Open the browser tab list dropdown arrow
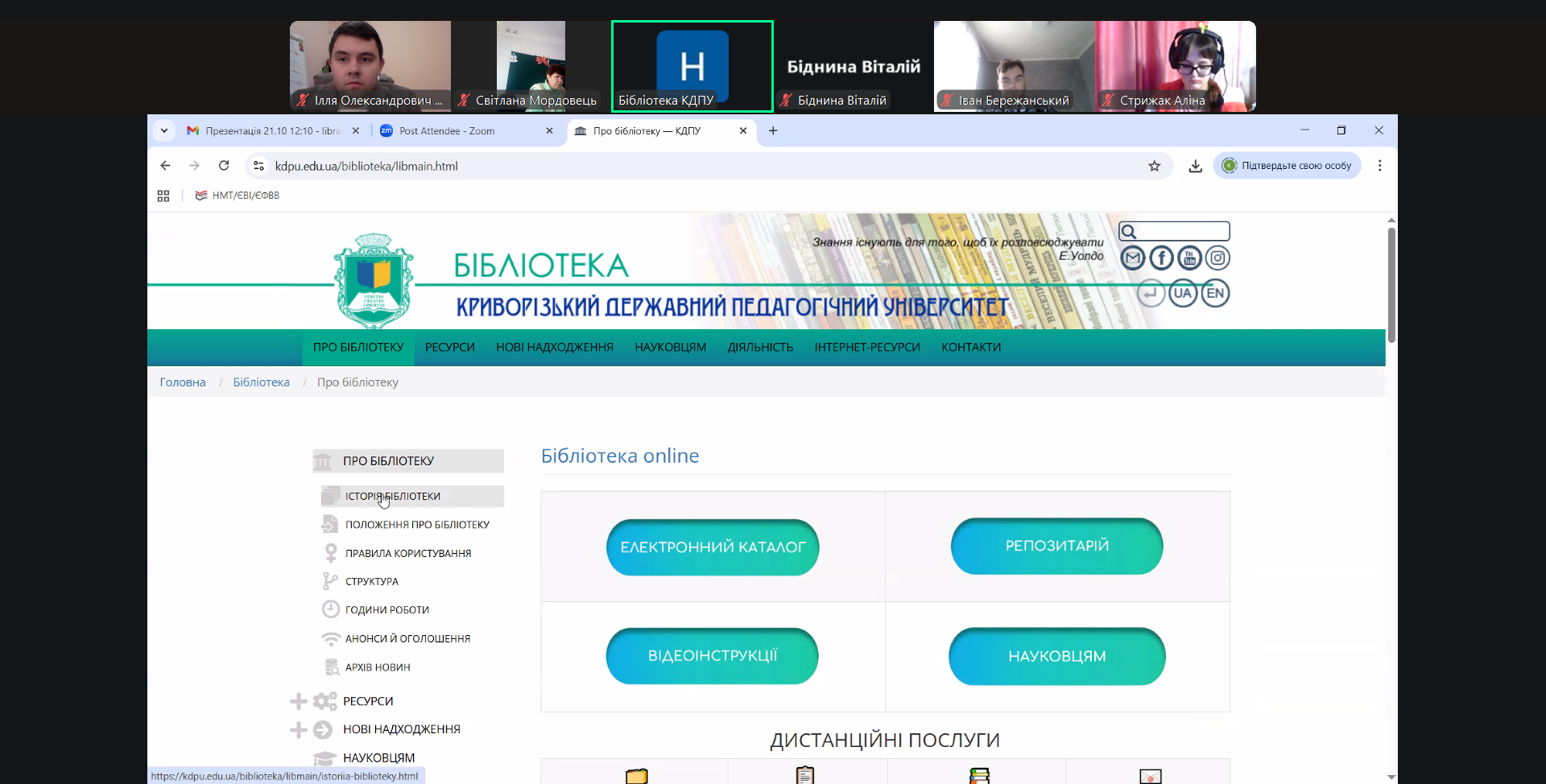This screenshot has height=784, width=1546. click(164, 130)
